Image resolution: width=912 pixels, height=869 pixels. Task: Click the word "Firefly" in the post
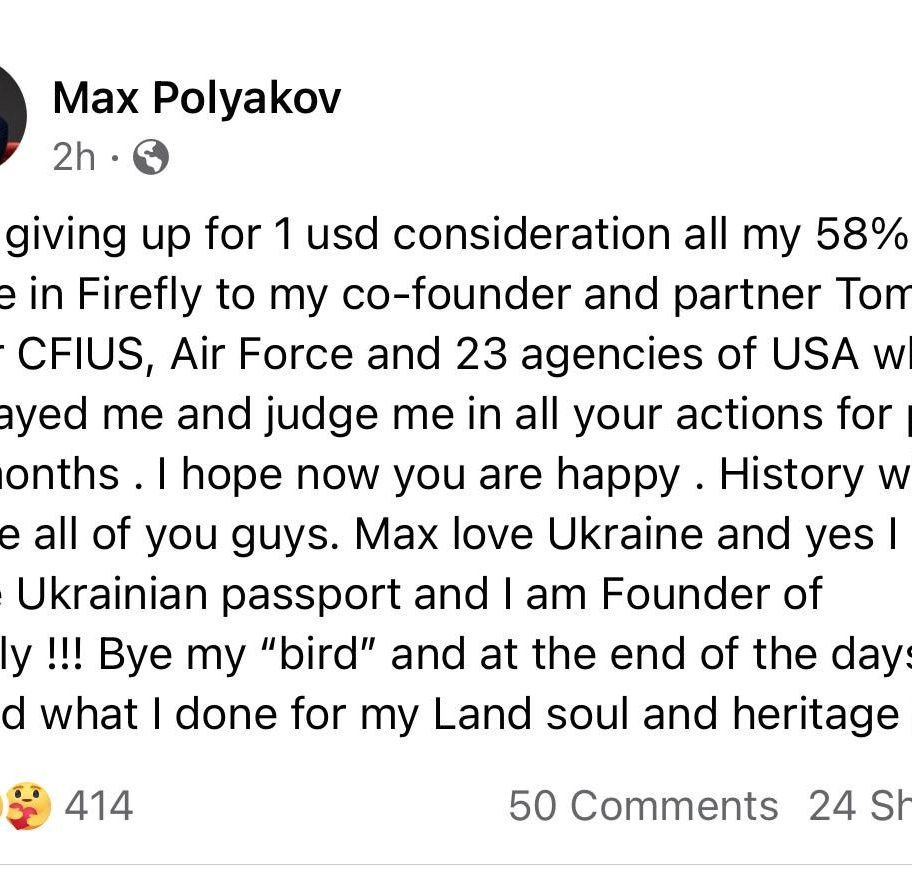(140, 294)
